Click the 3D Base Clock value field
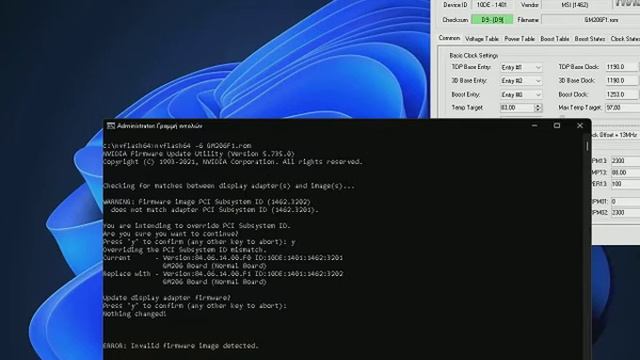 [x=621, y=80]
